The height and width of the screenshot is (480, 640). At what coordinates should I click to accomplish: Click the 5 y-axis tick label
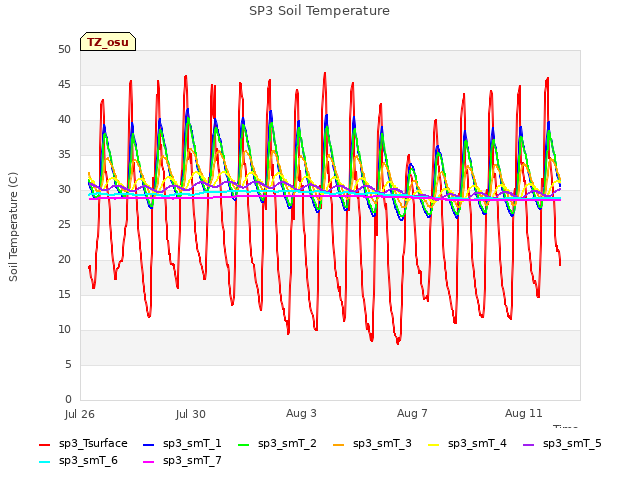[x=68, y=364]
